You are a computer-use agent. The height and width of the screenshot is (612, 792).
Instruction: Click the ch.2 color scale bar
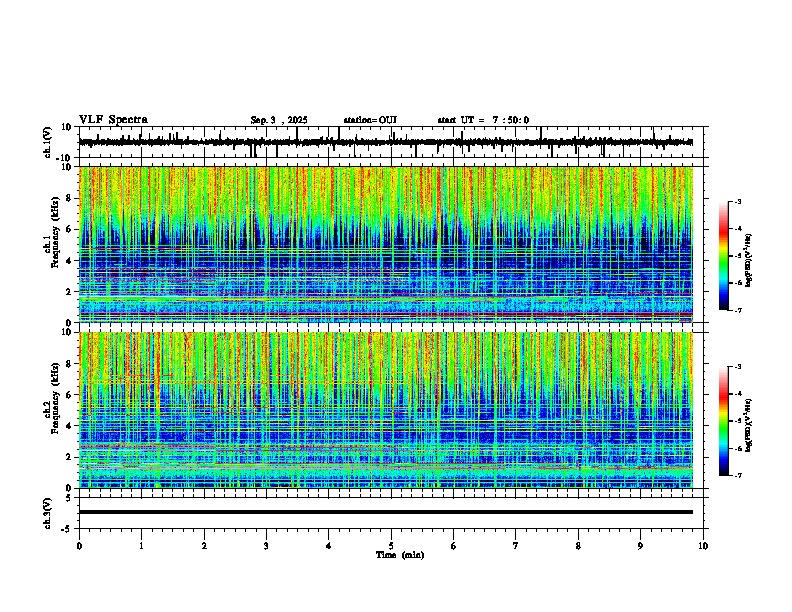(724, 421)
